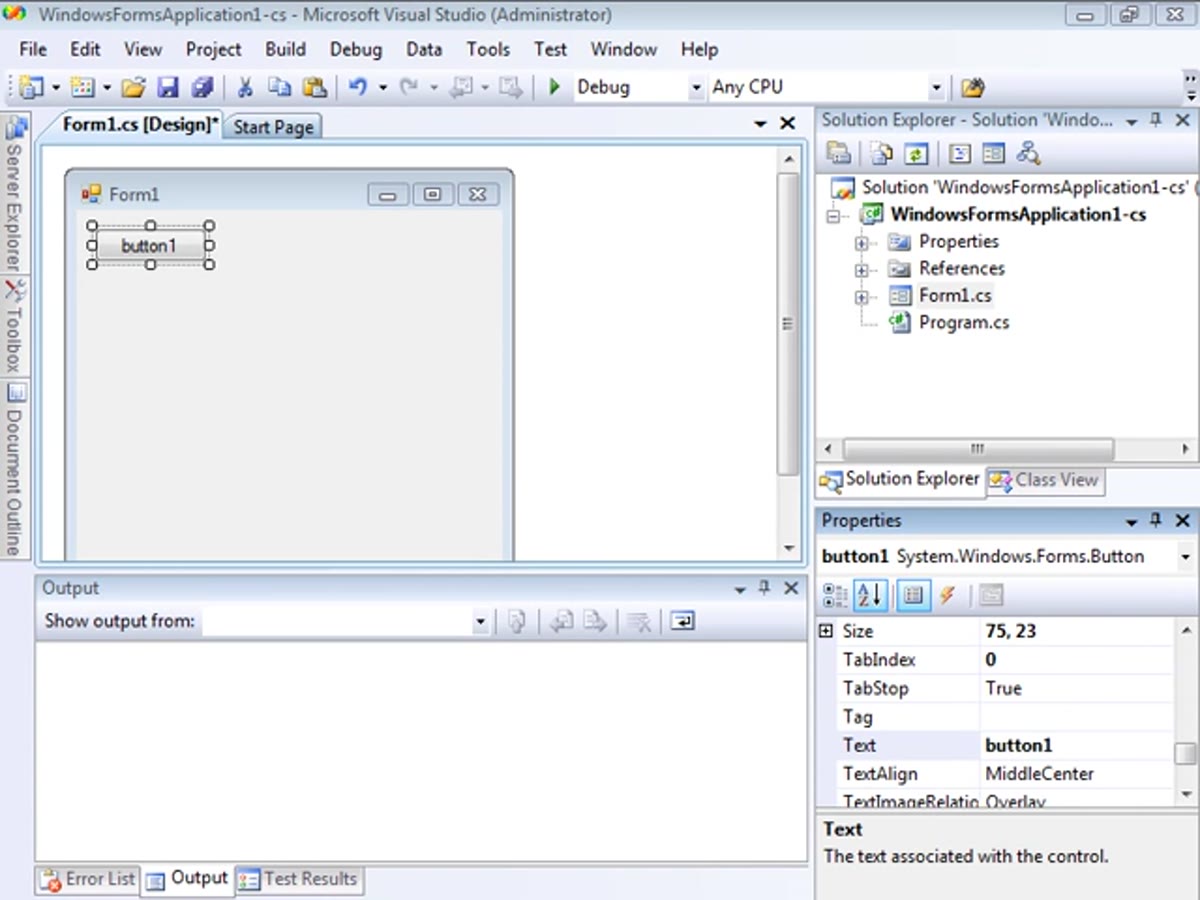Expand the Properties node in Solution Explorer
The image size is (1200, 900).
[x=861, y=242]
